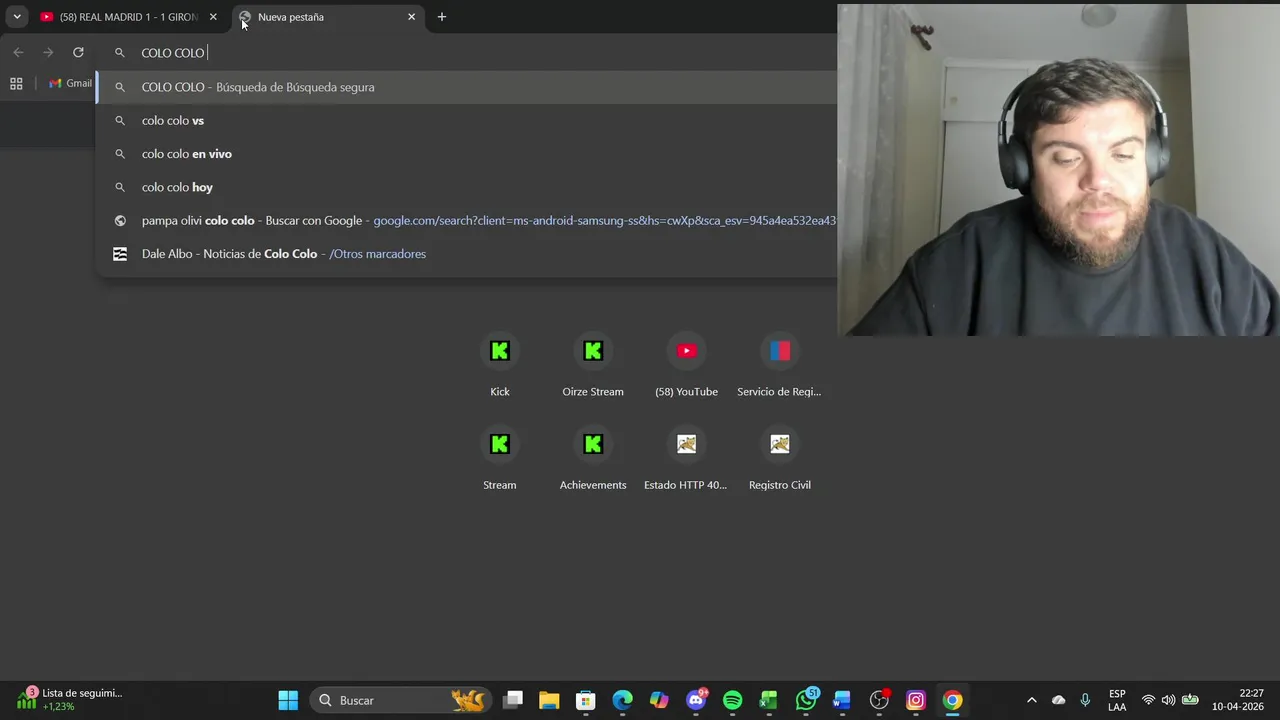Open the Servicio de Regi... shortcut
This screenshot has width=1280, height=720.
coord(779,365)
